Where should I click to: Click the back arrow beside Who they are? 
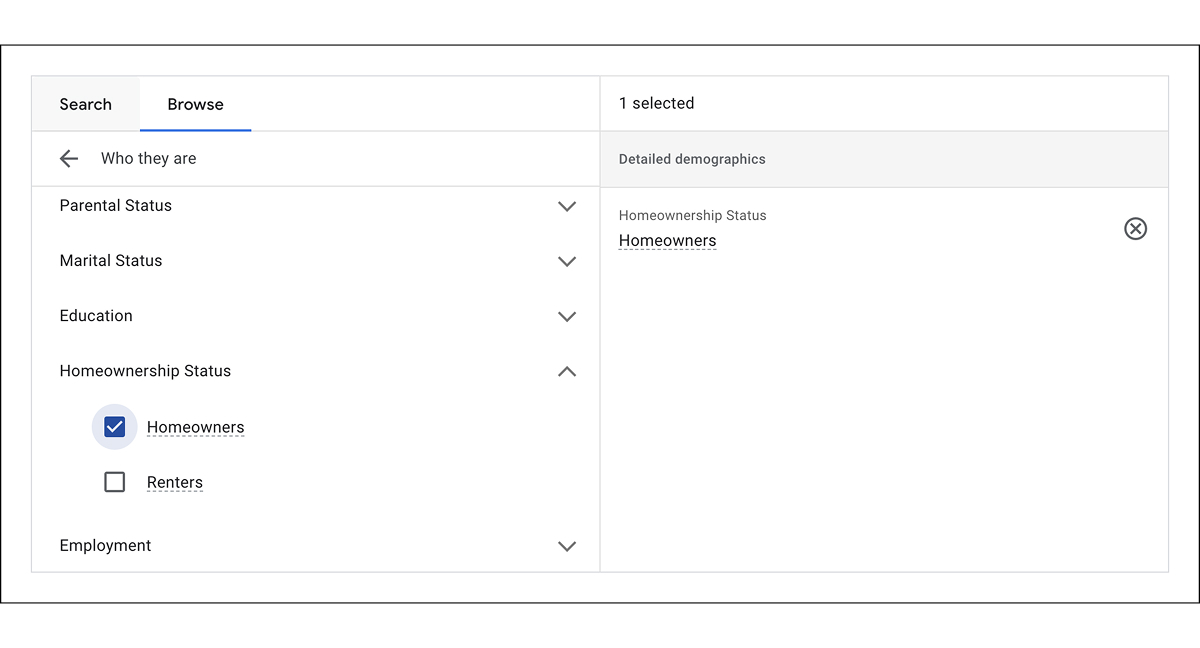point(69,158)
